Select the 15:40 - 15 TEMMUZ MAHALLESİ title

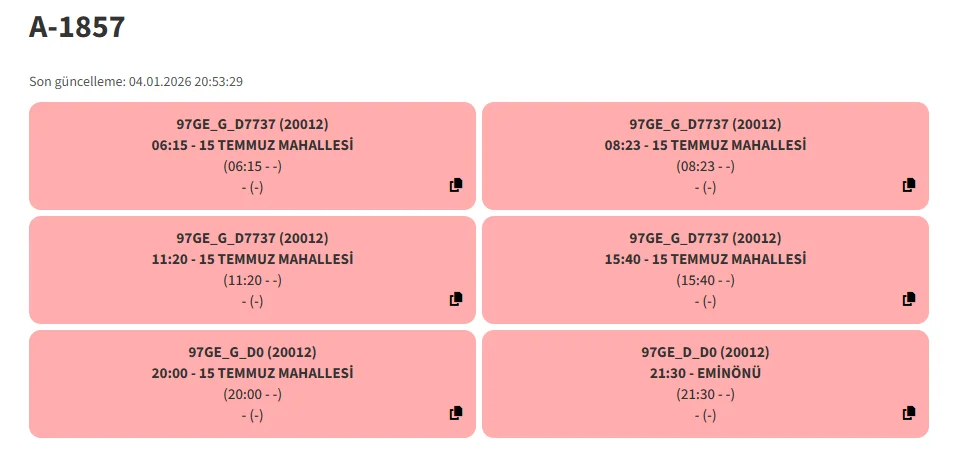coord(705,259)
